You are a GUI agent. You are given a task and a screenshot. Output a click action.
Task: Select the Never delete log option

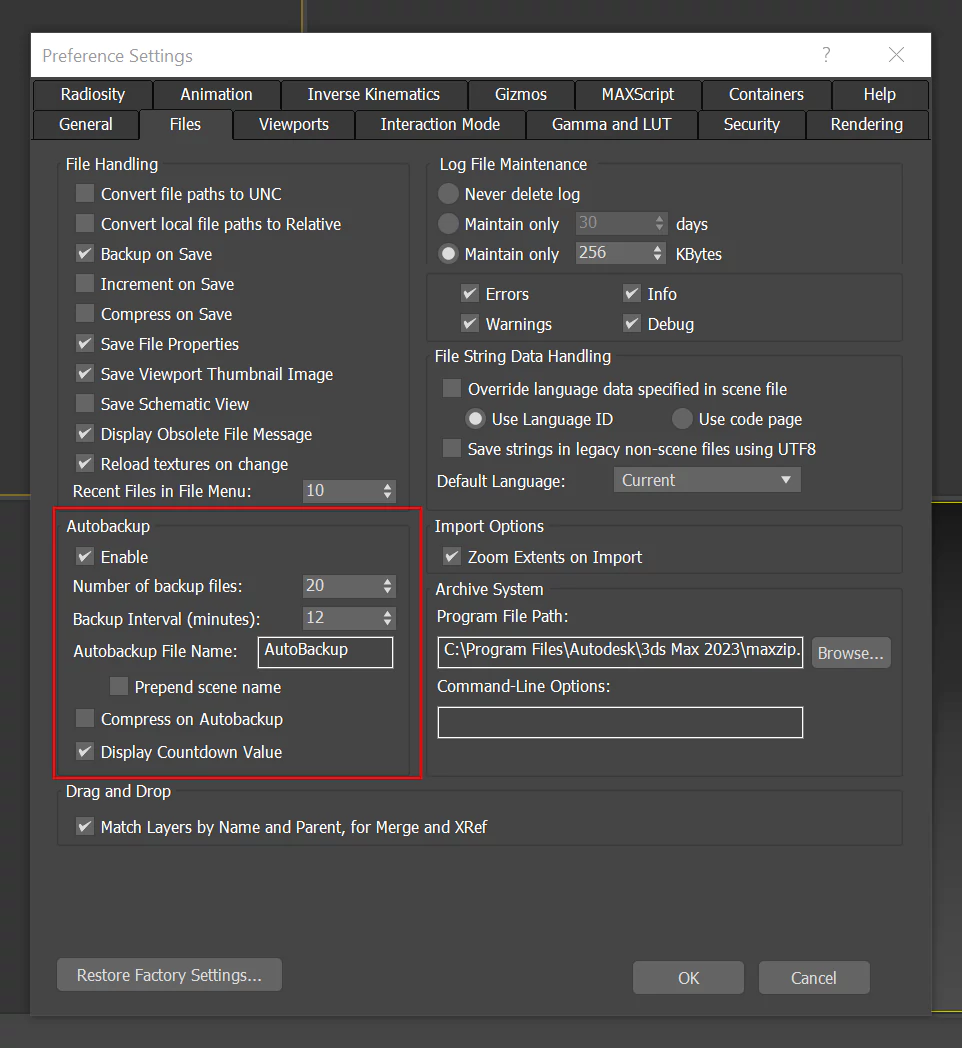(x=448, y=194)
